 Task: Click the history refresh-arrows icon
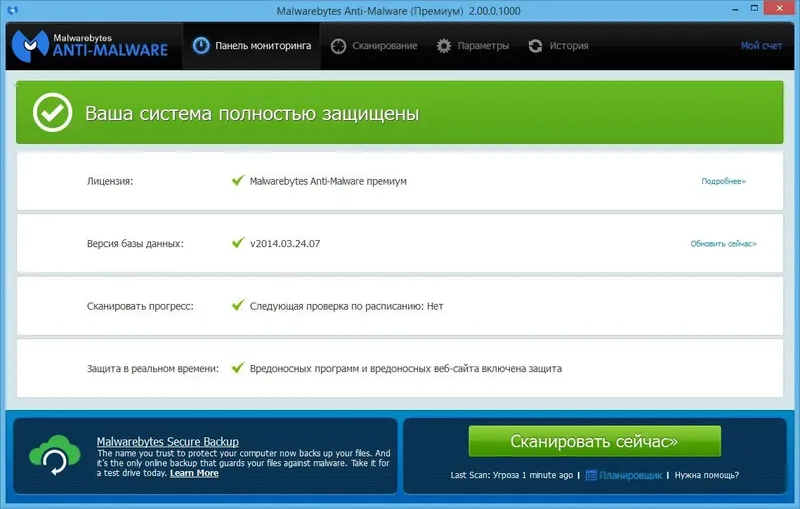[x=535, y=46]
